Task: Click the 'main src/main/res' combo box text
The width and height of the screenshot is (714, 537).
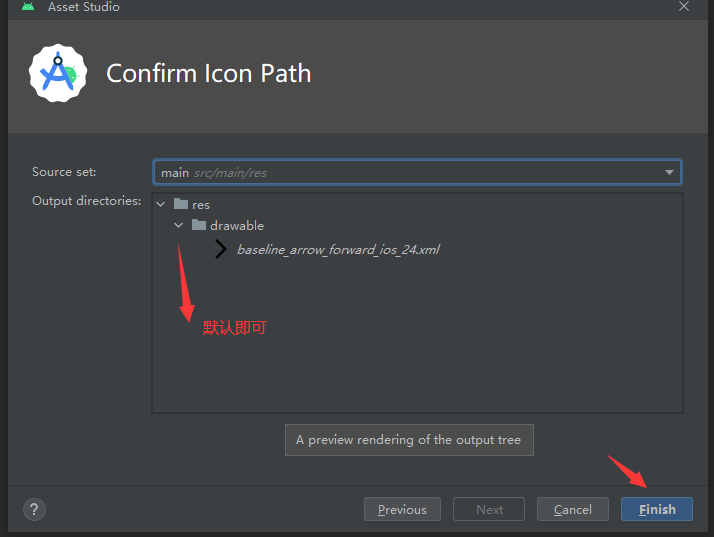Action: tap(214, 173)
